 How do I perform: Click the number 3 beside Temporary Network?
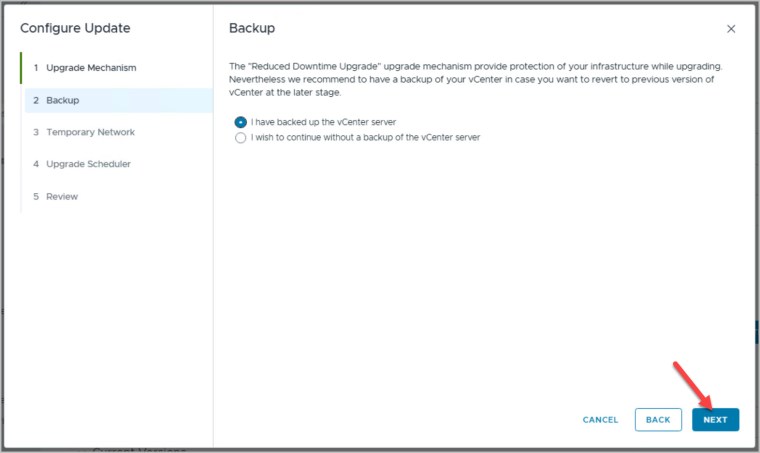pos(36,132)
